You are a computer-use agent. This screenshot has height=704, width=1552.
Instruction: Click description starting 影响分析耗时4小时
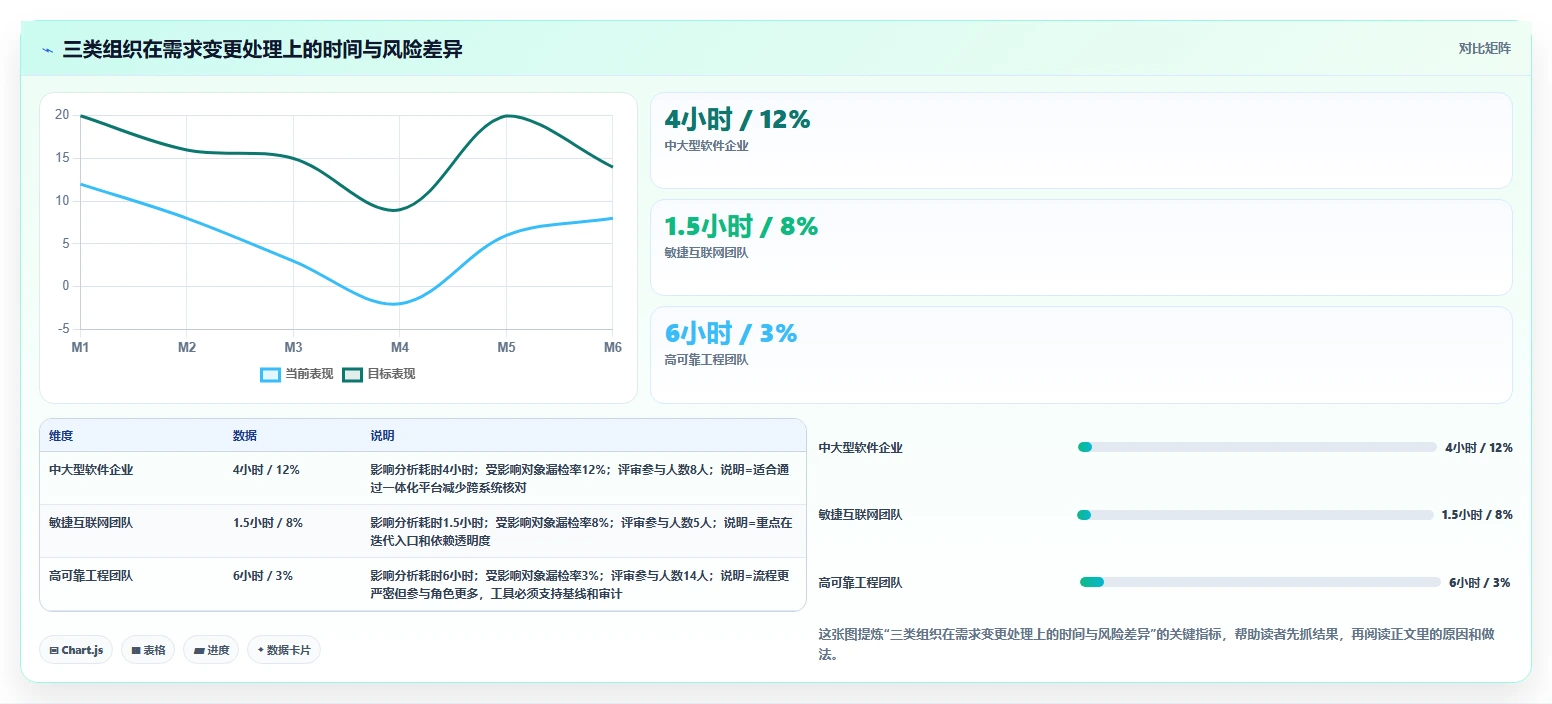(580, 478)
